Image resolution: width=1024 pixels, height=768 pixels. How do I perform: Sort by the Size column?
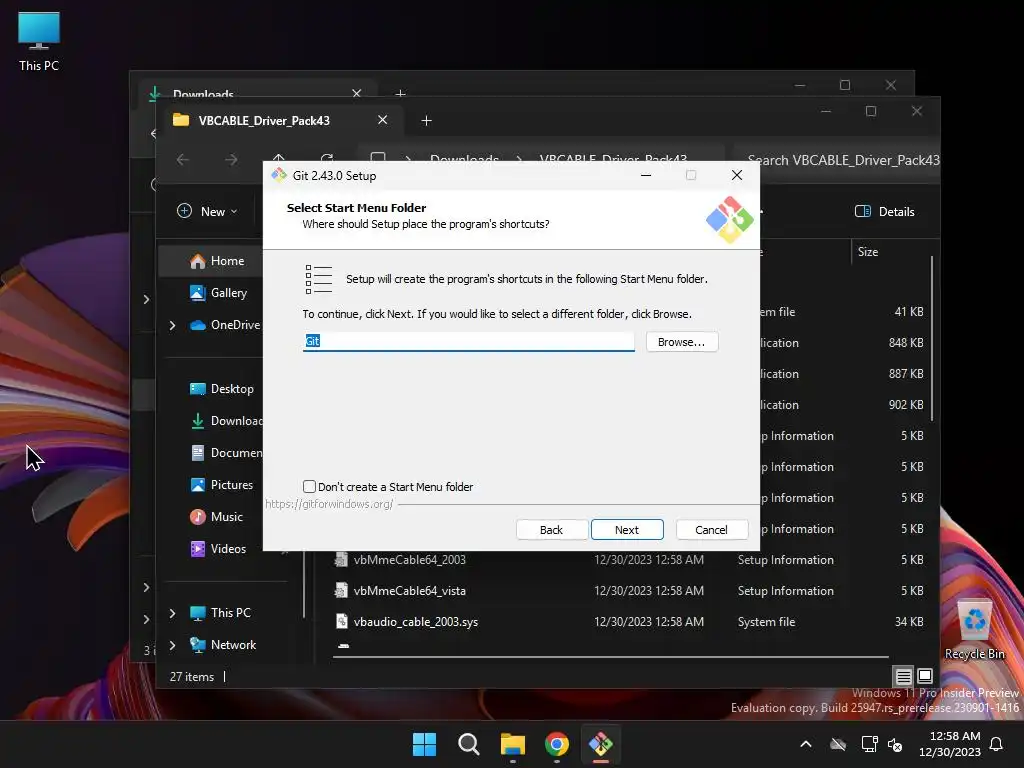(868, 252)
